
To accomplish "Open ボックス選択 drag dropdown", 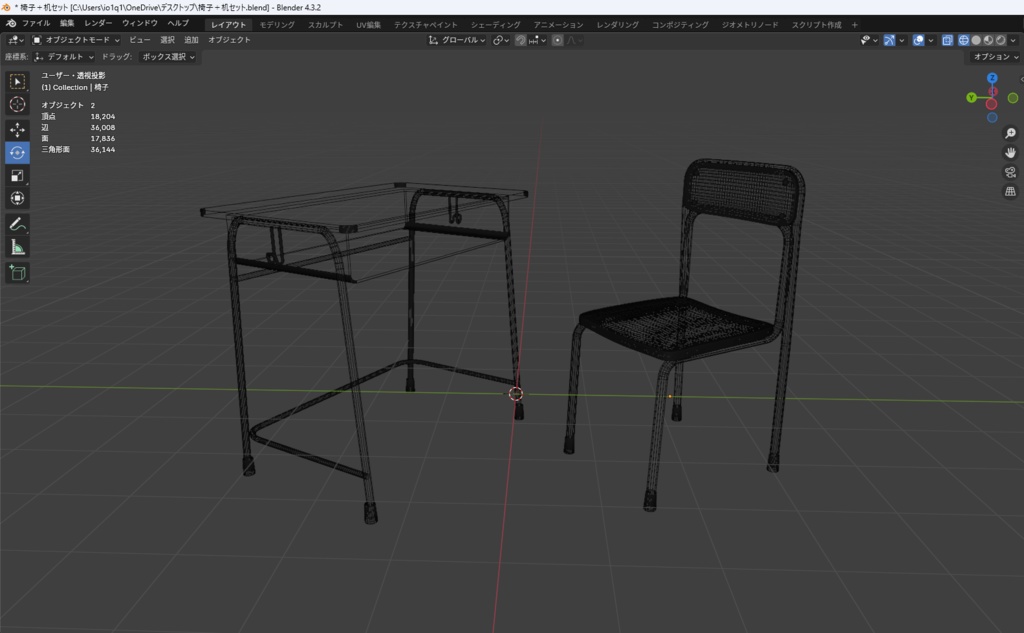I will [x=168, y=57].
